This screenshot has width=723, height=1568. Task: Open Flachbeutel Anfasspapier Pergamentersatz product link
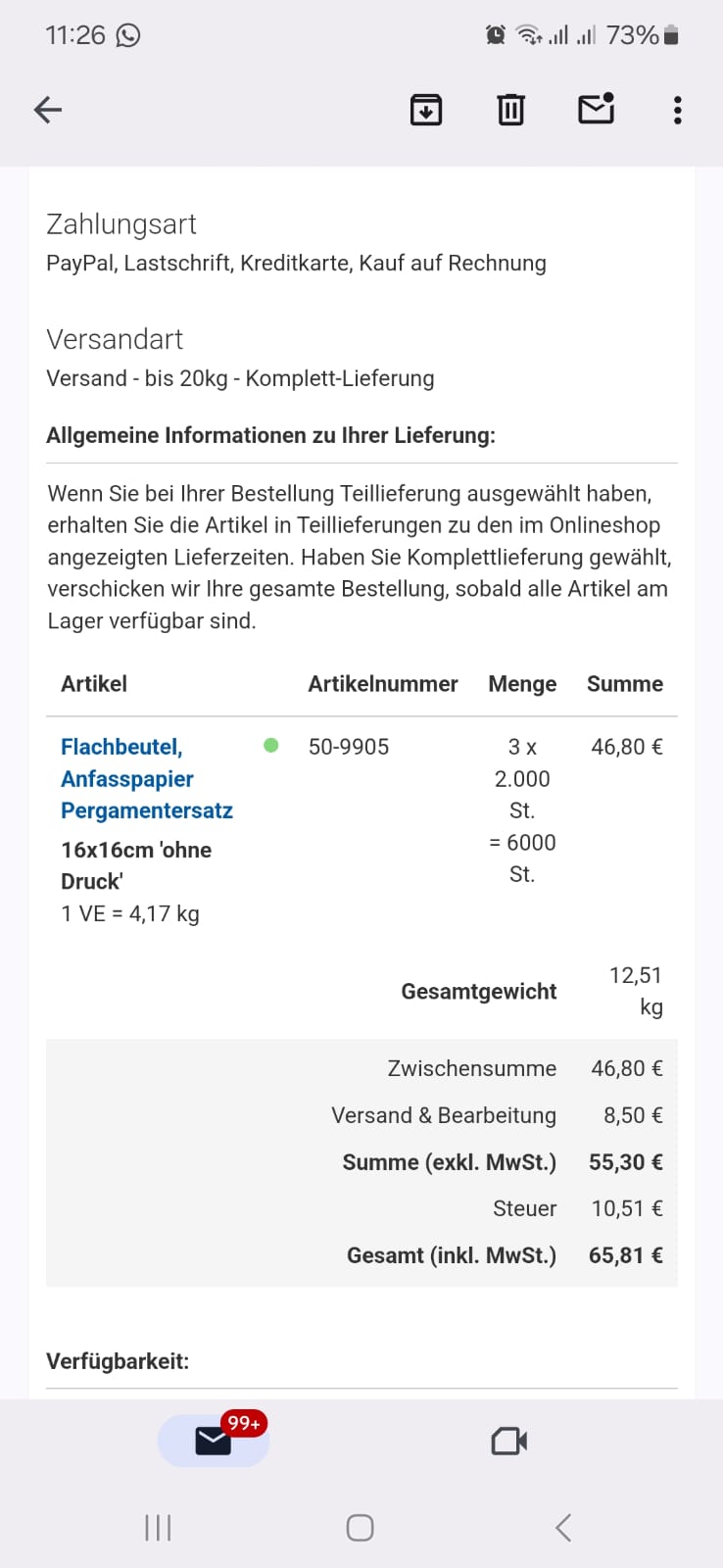pyautogui.click(x=146, y=778)
